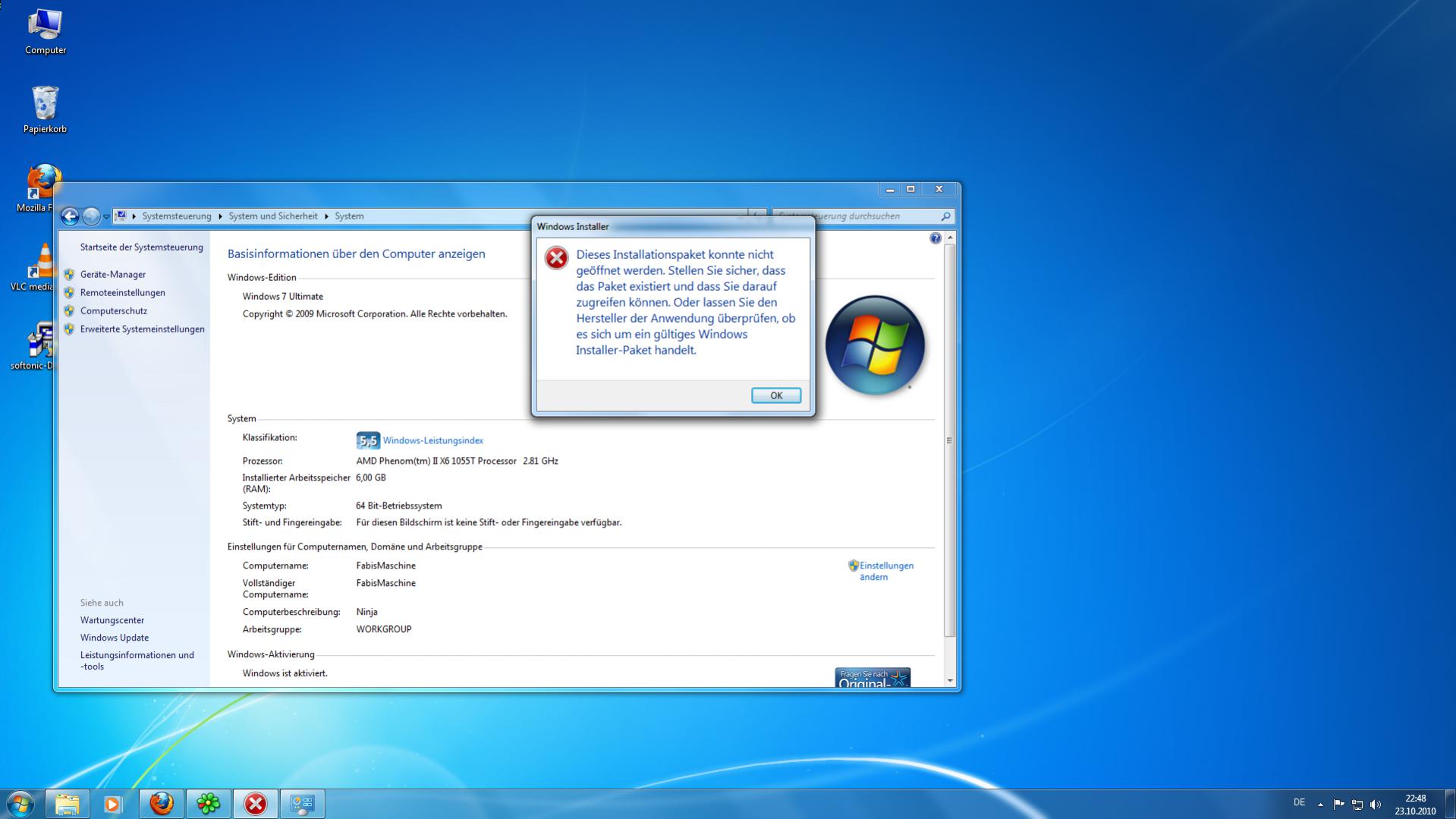This screenshot has height=819, width=1456.
Task: Open Remoteeinstellungen link
Action: click(x=123, y=293)
